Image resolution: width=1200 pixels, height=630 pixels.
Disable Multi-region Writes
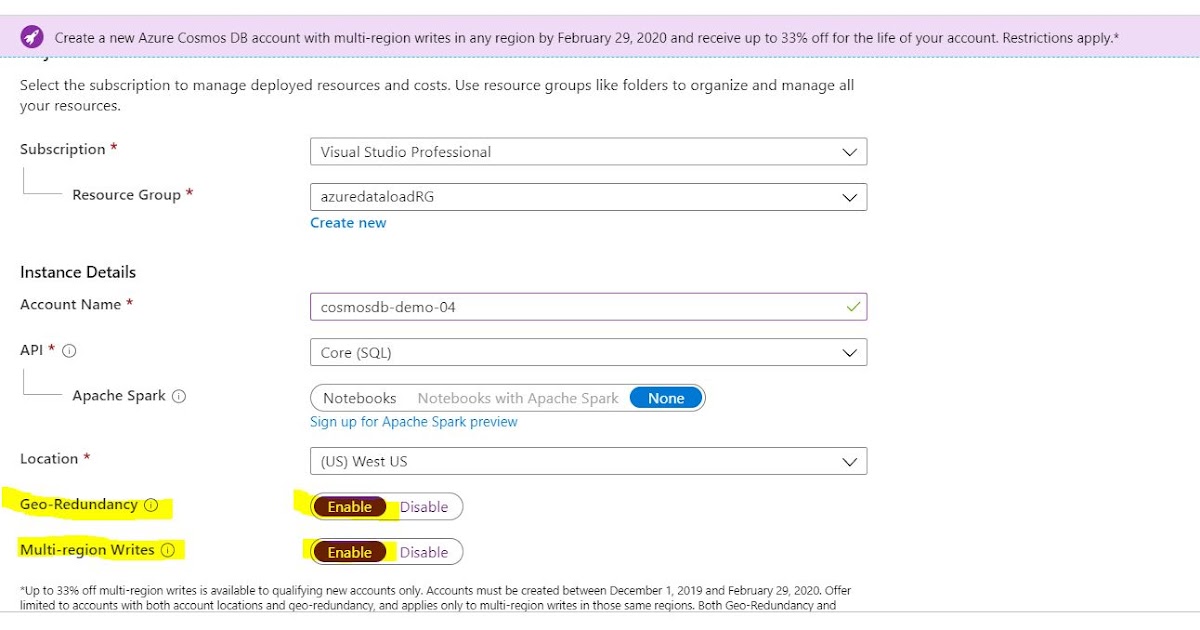tap(423, 552)
